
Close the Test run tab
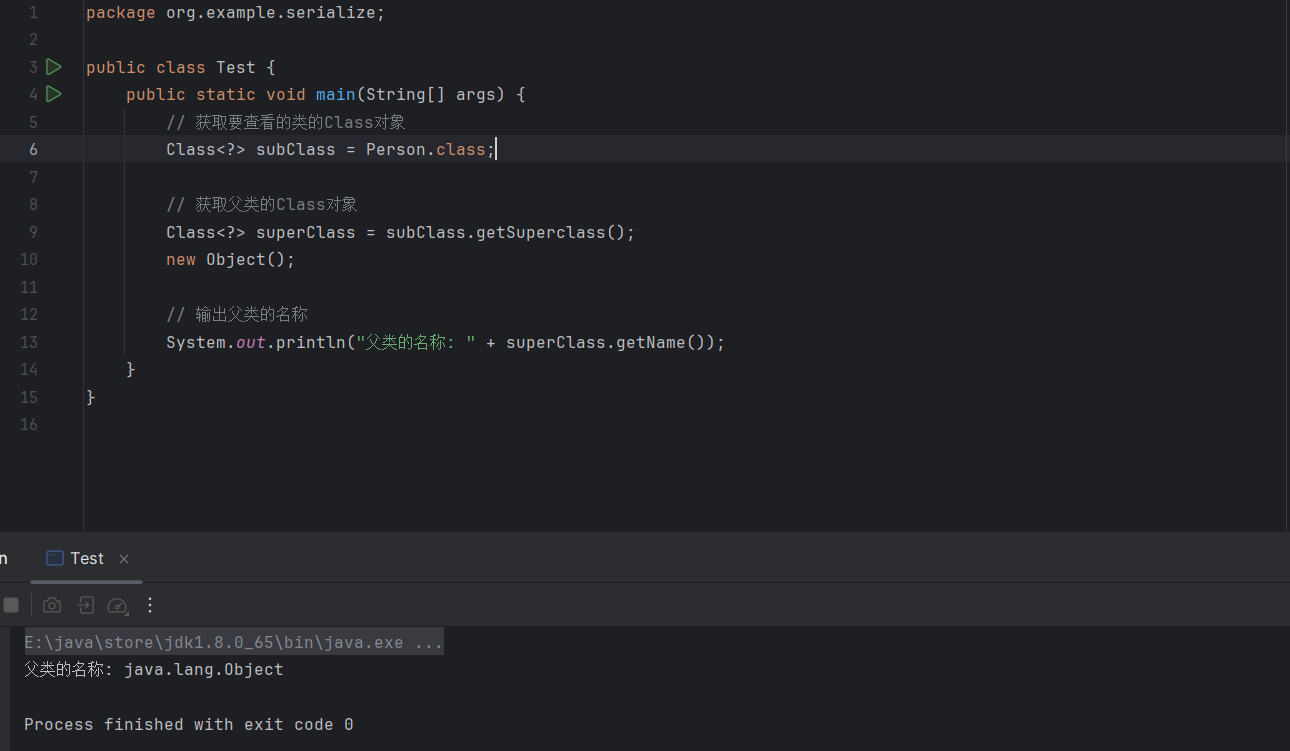click(124, 559)
